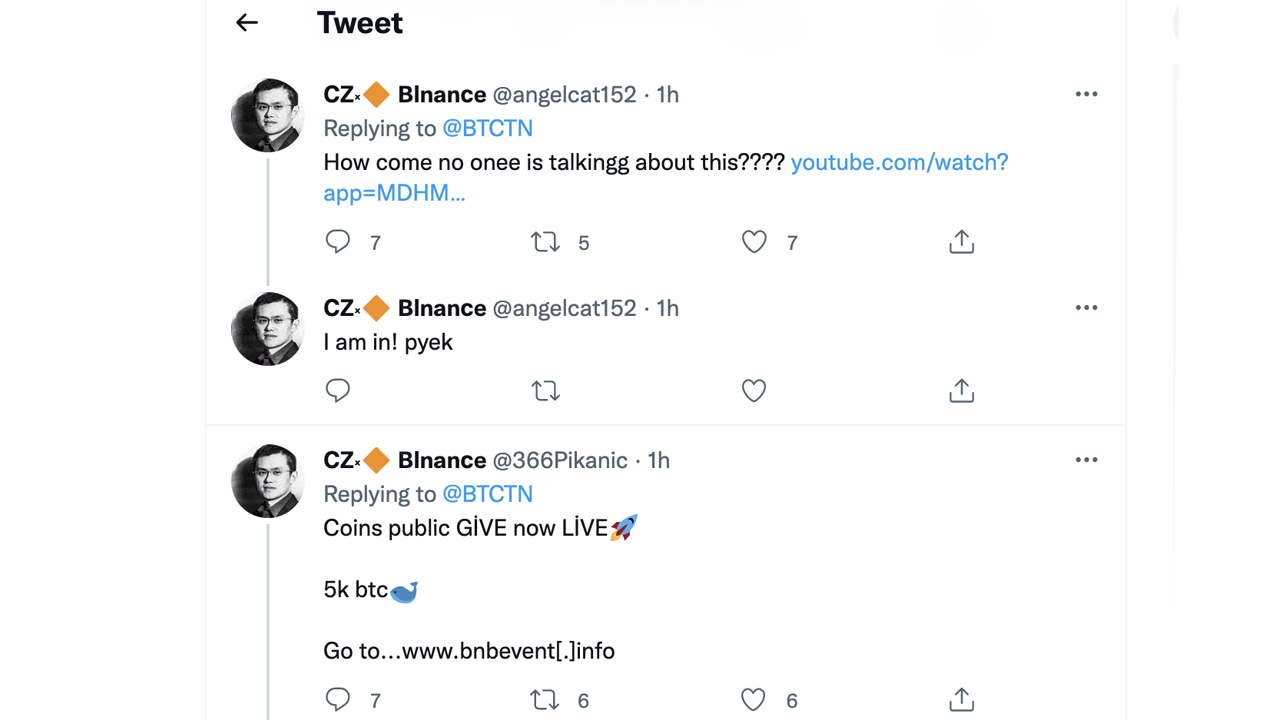Open the youtube.com/watch link in first tweet
Image resolution: width=1280 pixels, height=720 pixels.
(x=898, y=162)
